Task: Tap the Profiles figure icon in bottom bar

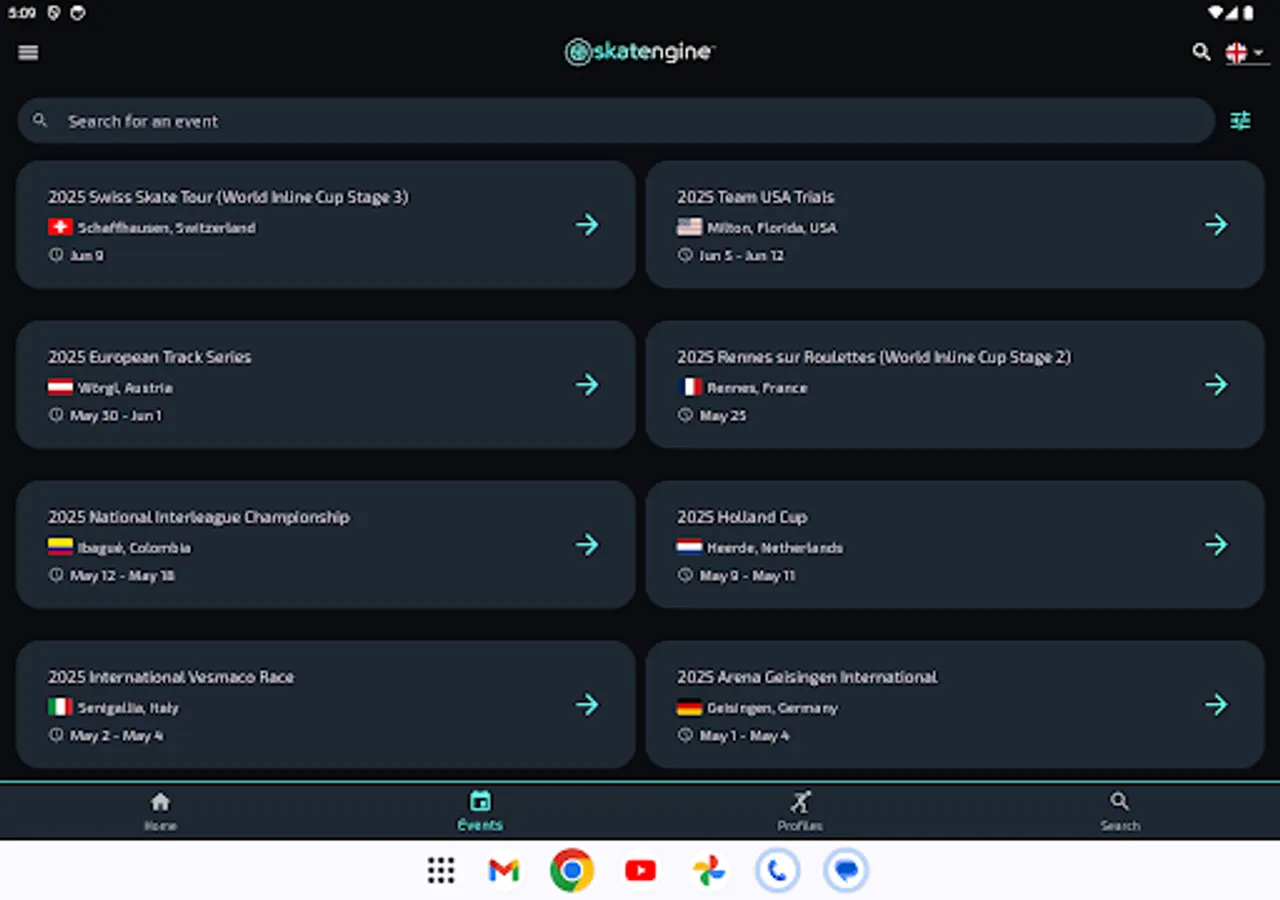Action: (800, 801)
